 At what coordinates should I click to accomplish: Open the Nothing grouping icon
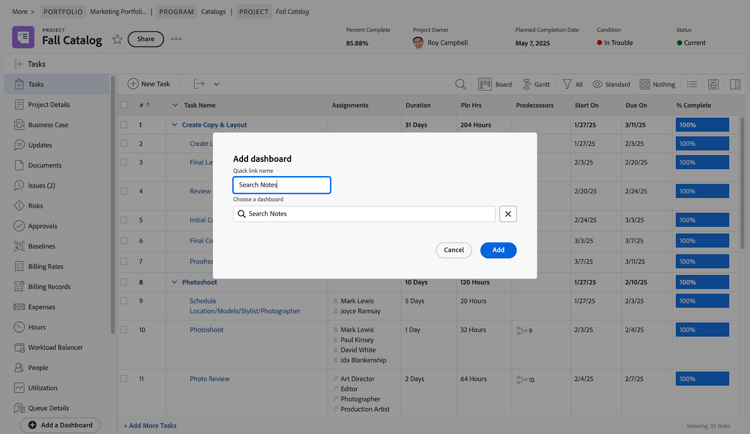(x=657, y=85)
